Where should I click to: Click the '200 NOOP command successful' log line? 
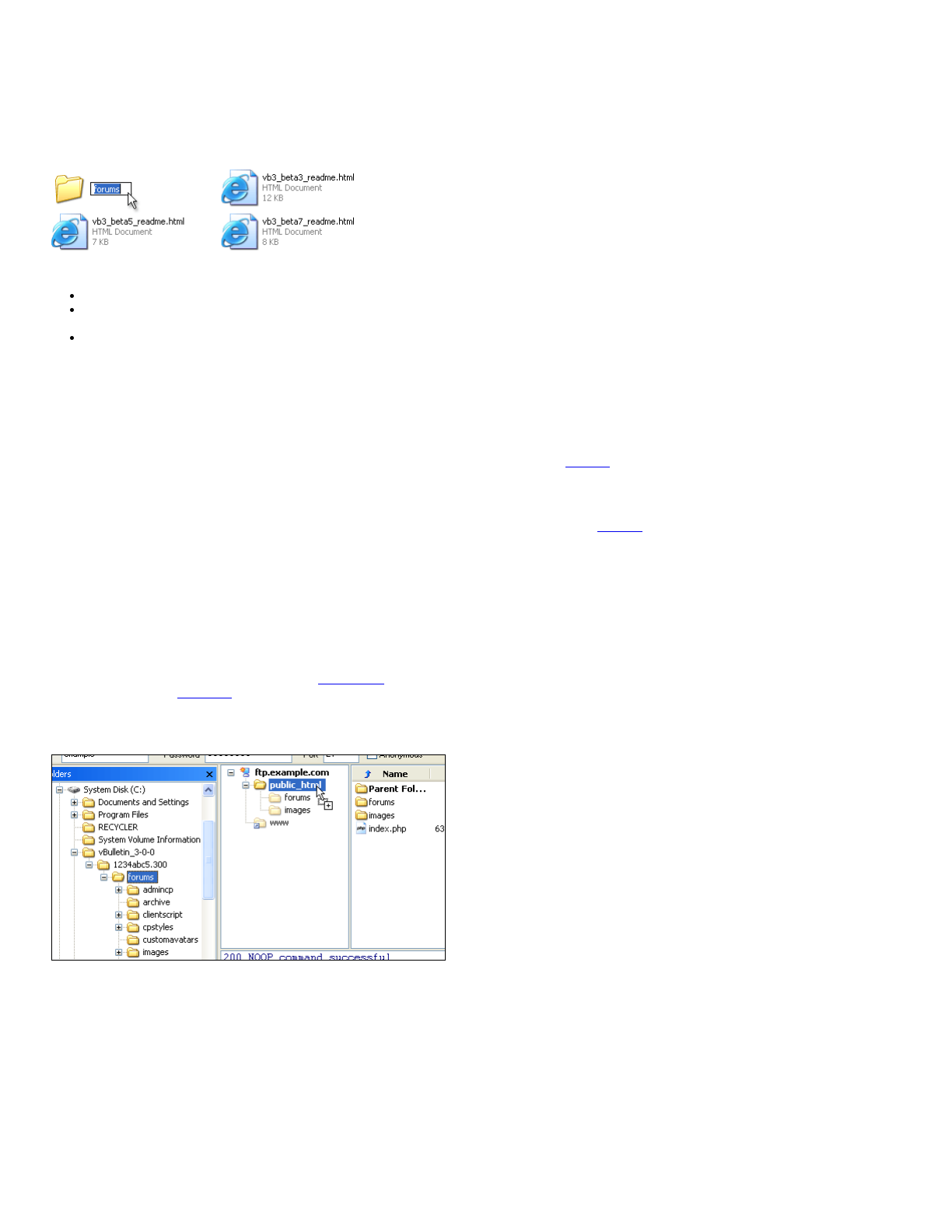pyautogui.click(x=307, y=956)
